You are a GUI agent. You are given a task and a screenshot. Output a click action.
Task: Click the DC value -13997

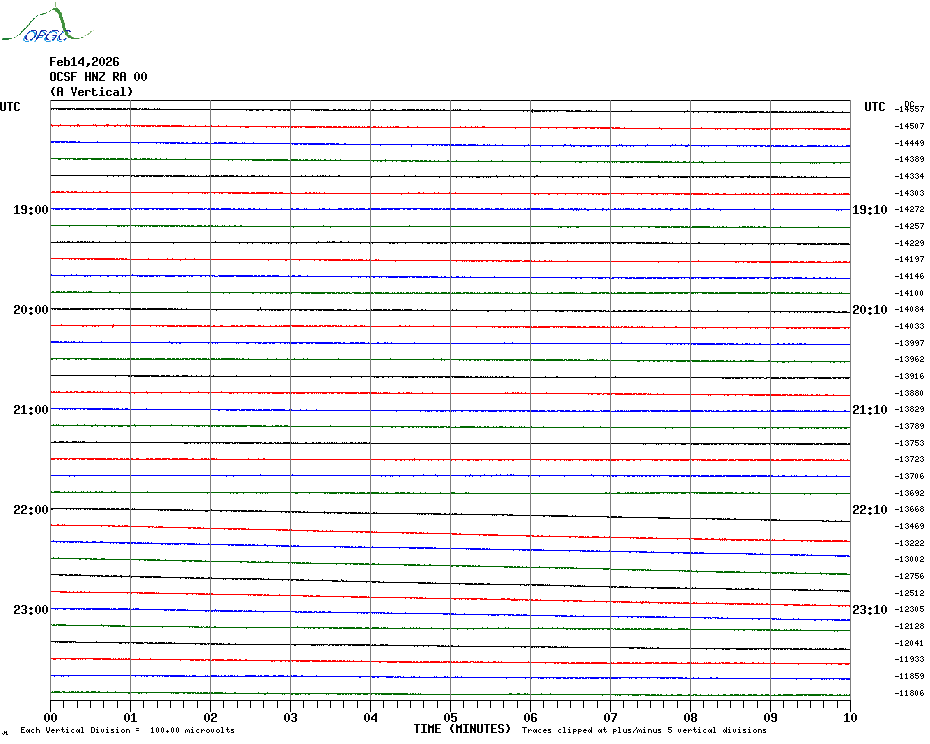(x=909, y=343)
